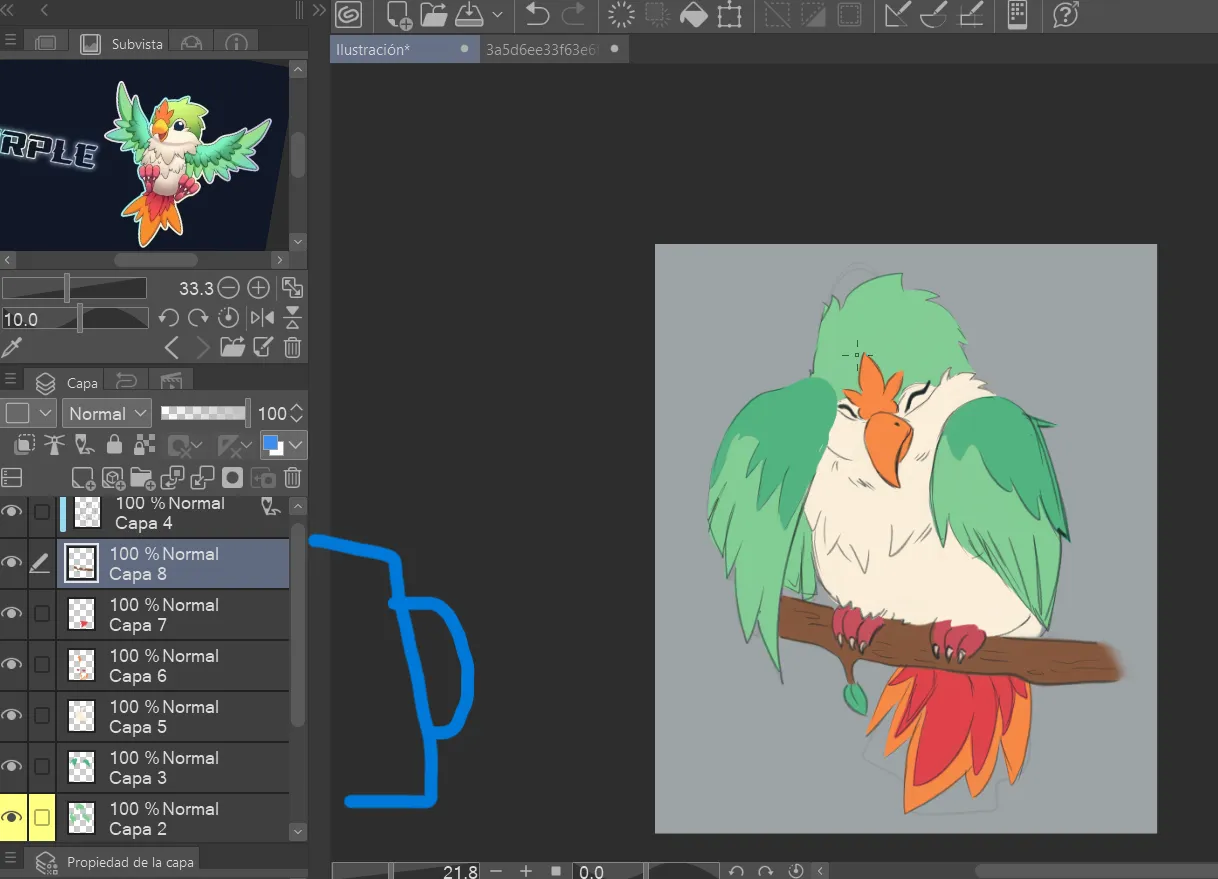The image size is (1218, 879).
Task: Zoom out the Subvista image
Action: pos(229,288)
